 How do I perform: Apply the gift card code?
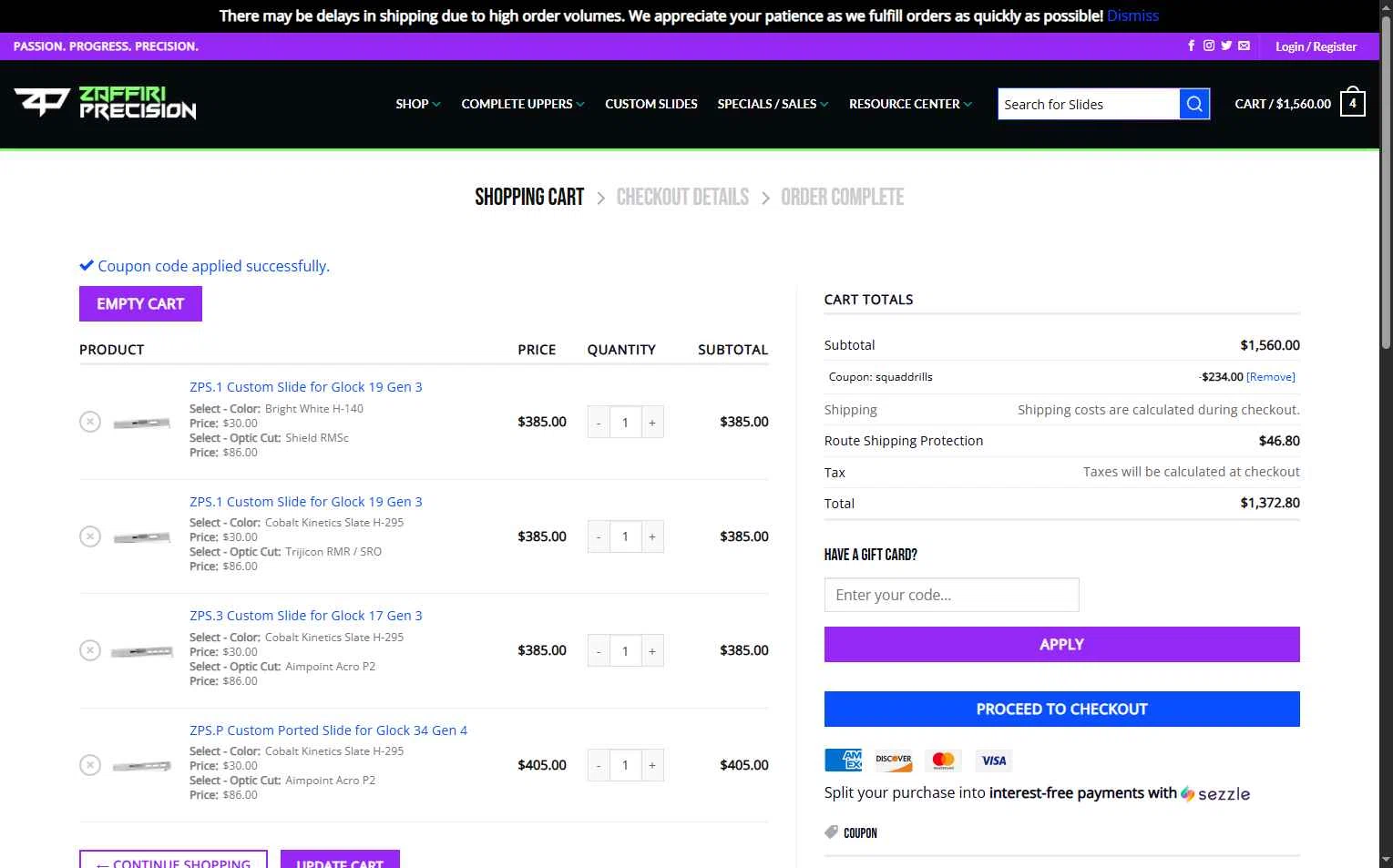[x=1061, y=644]
